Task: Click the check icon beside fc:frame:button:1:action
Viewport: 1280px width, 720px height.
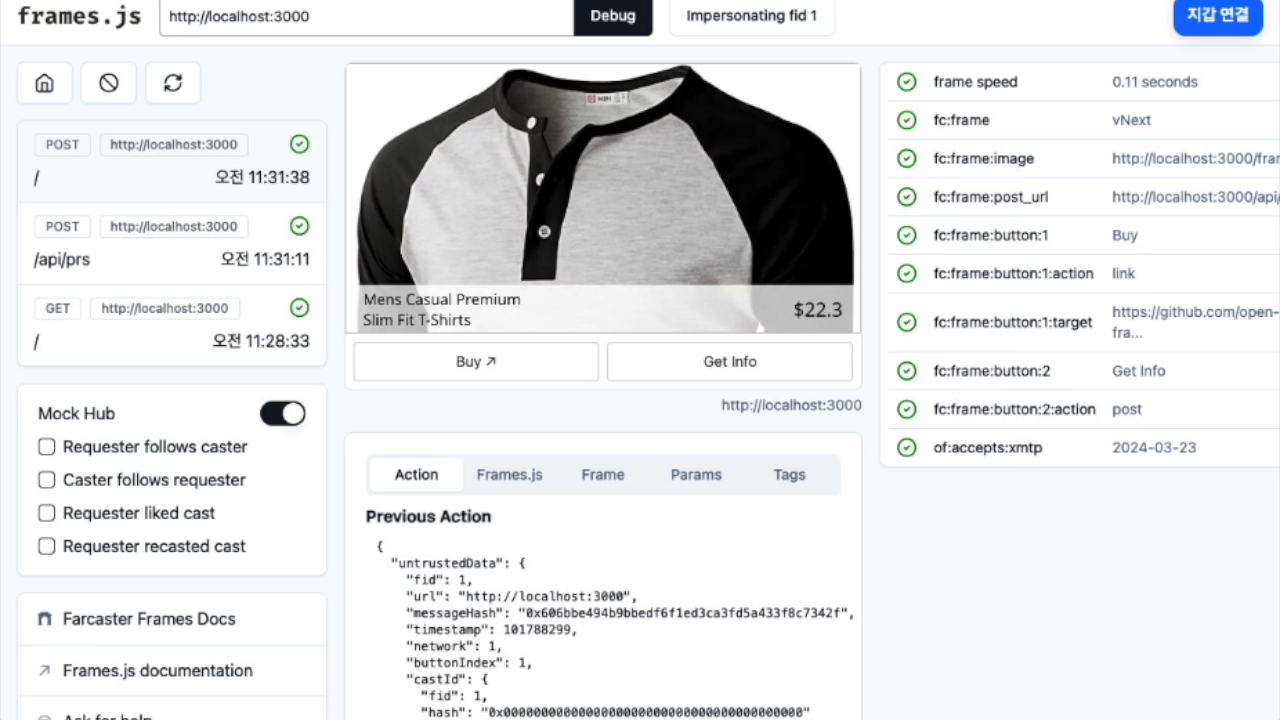Action: [x=907, y=274]
